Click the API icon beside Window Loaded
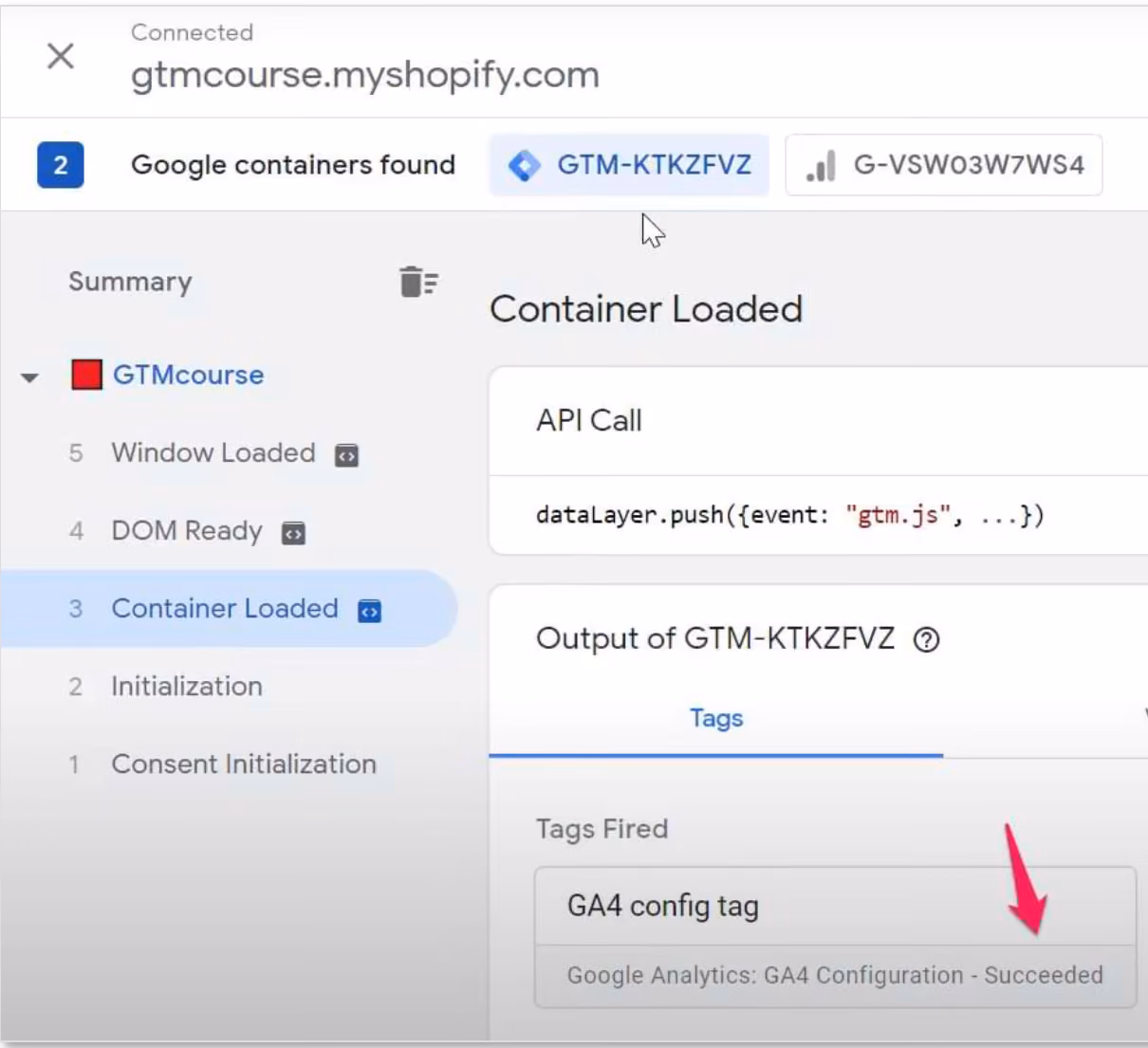The height and width of the screenshot is (1048, 1148). 346,455
